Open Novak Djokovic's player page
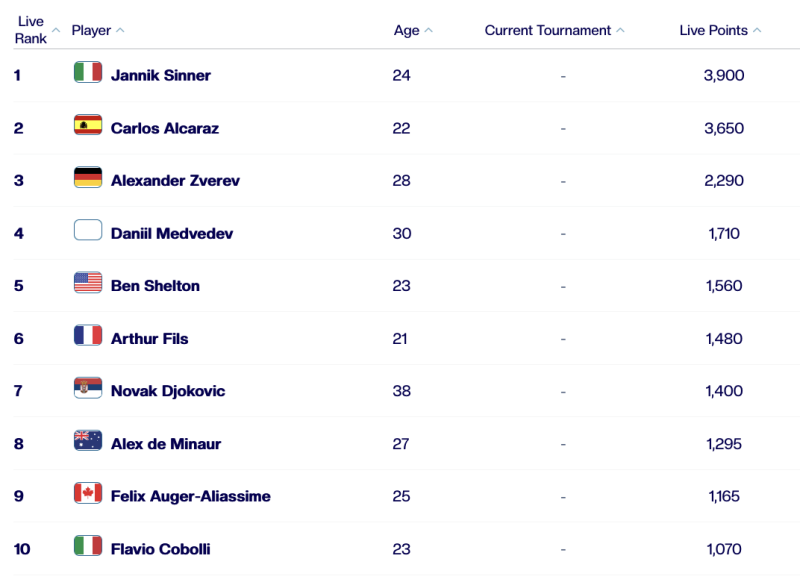Viewport: 800px width, 588px height. tap(168, 391)
